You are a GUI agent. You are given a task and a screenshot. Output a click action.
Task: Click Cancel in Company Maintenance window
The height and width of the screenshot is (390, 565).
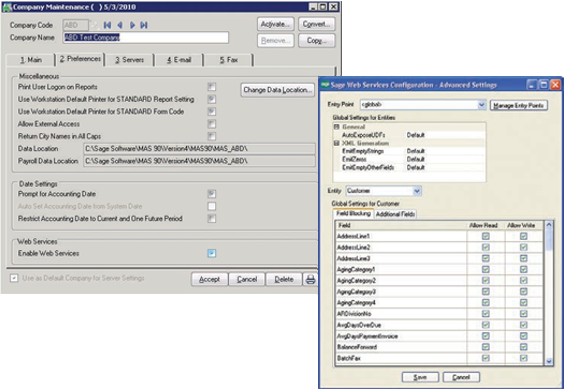[247, 279]
